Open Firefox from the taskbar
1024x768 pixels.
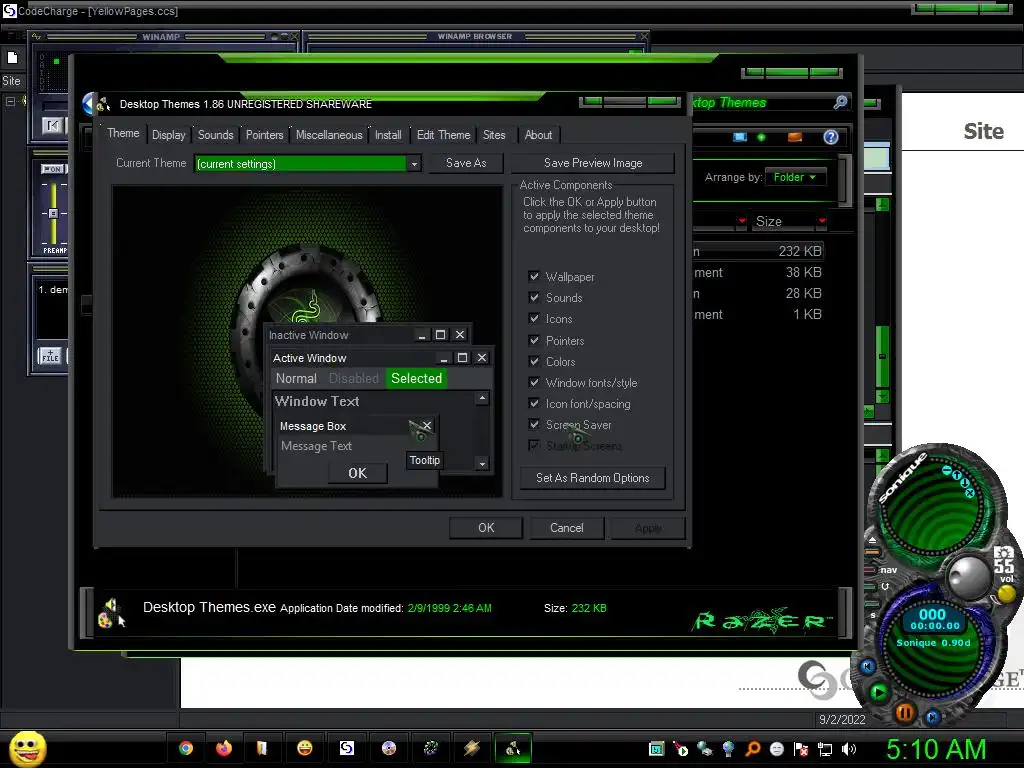pyautogui.click(x=224, y=748)
